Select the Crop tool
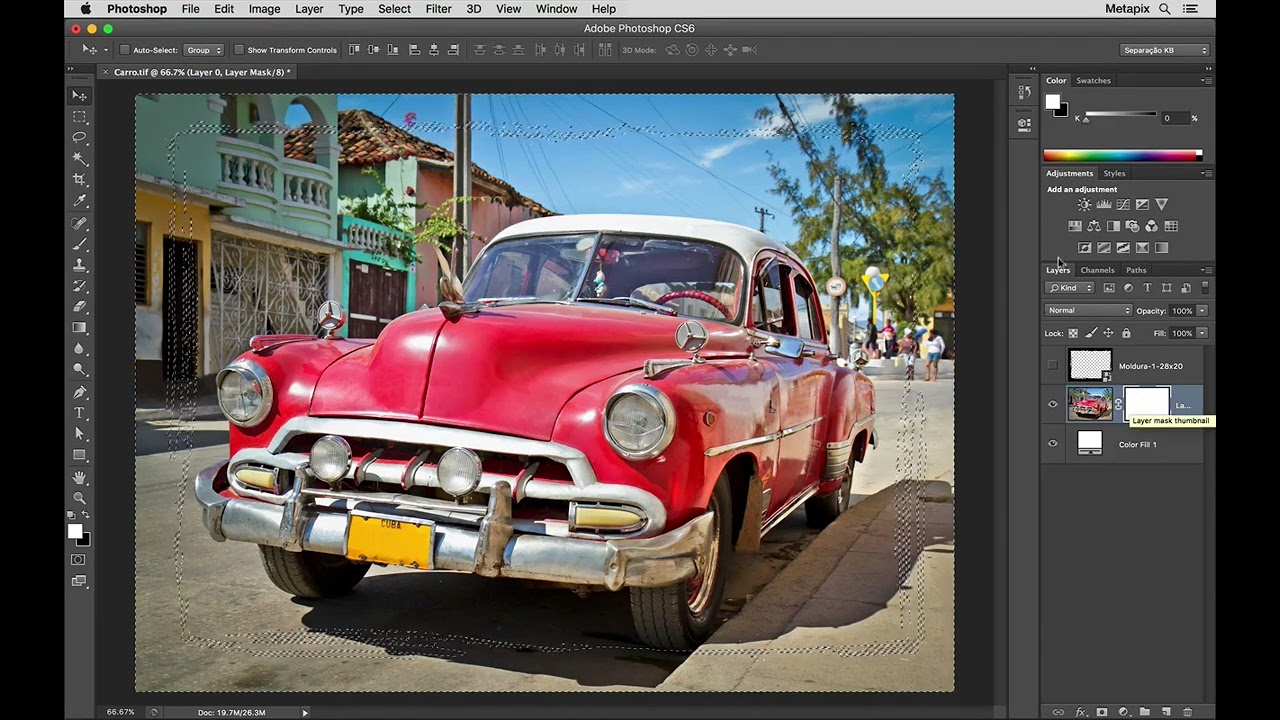This screenshot has height=720, width=1280. click(x=79, y=180)
